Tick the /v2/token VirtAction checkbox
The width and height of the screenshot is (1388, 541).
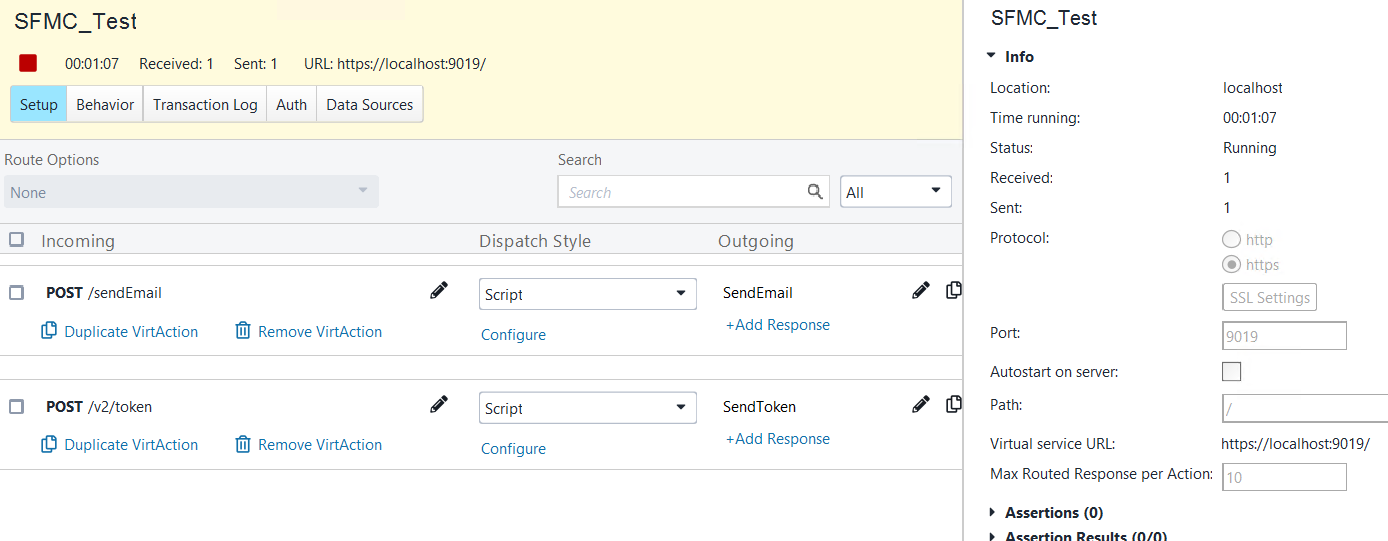click(16, 407)
